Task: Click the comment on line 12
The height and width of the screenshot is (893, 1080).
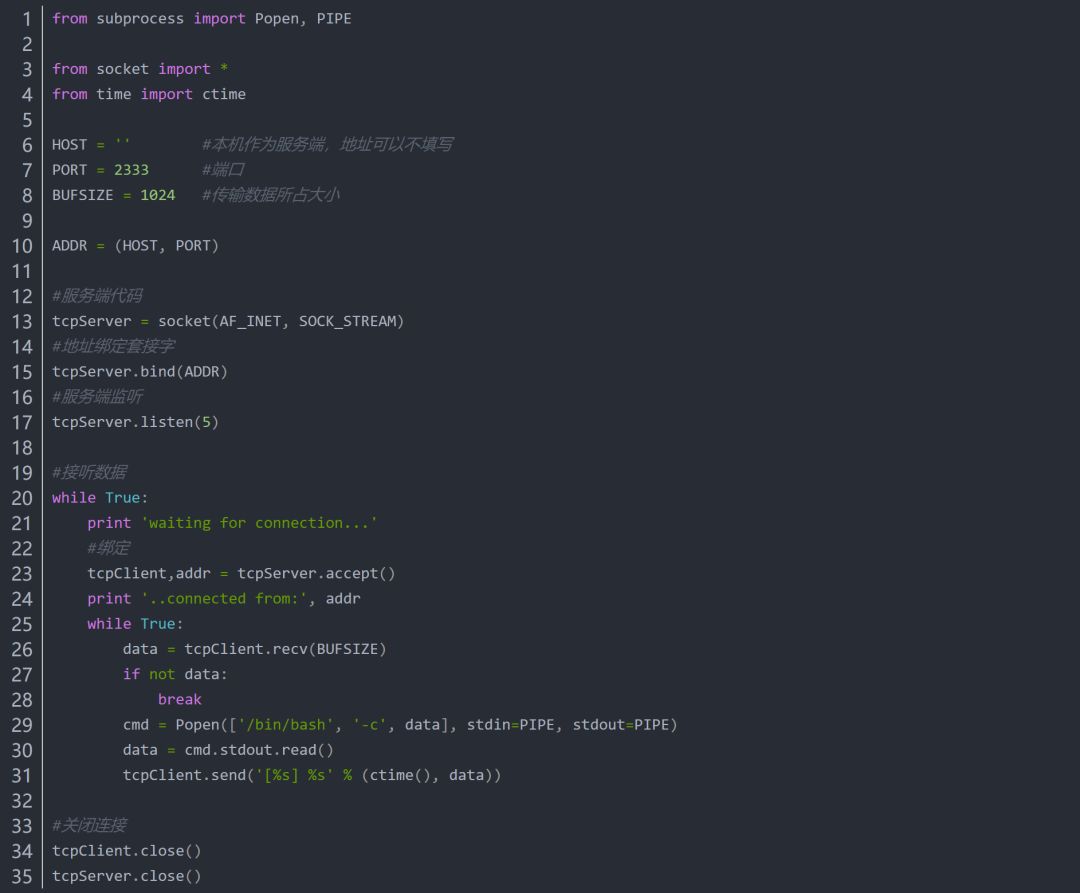Action: 97,296
